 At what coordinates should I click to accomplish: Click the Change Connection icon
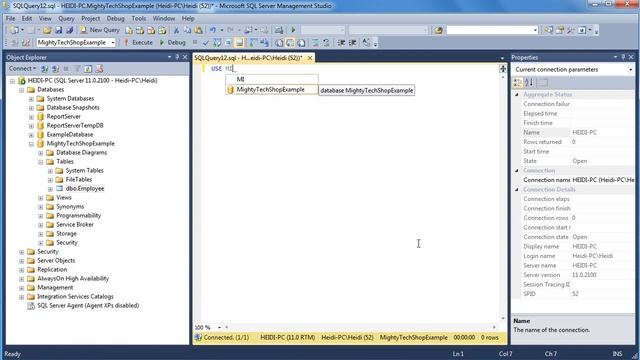[26, 42]
